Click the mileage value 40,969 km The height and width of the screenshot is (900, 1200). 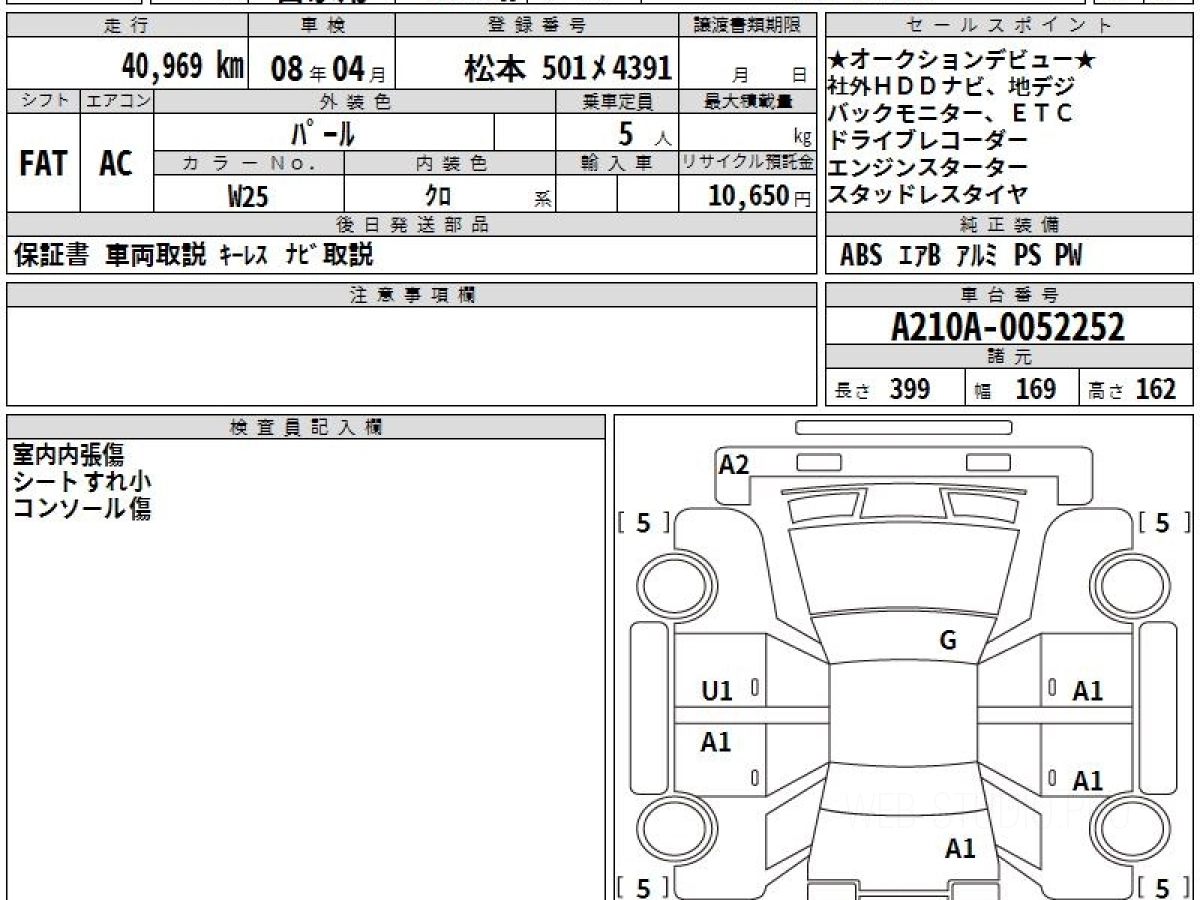[x=182, y=67]
